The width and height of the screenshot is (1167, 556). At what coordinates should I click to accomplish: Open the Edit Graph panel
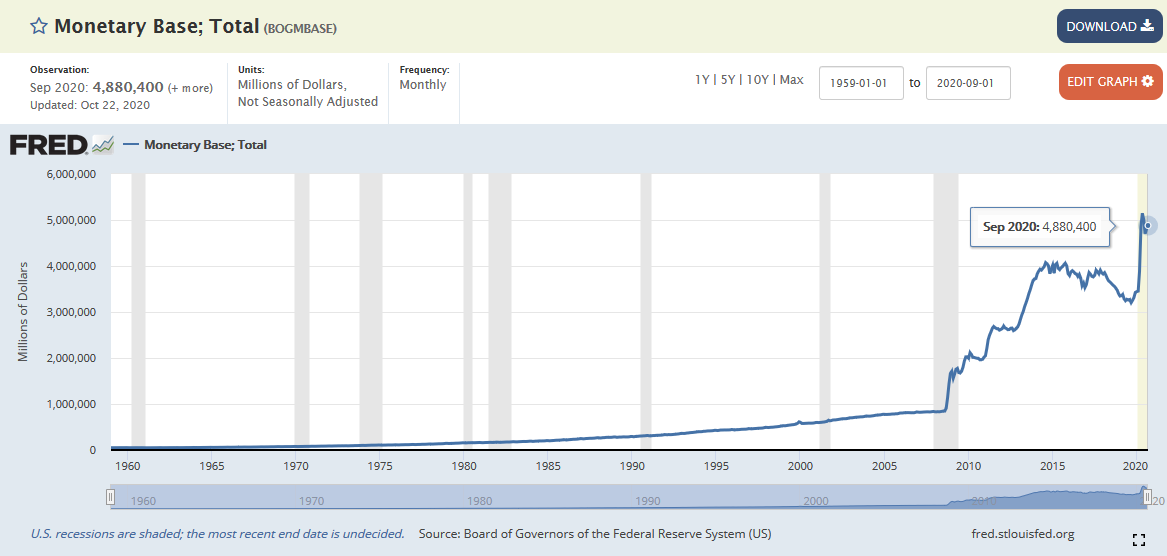tap(1110, 82)
